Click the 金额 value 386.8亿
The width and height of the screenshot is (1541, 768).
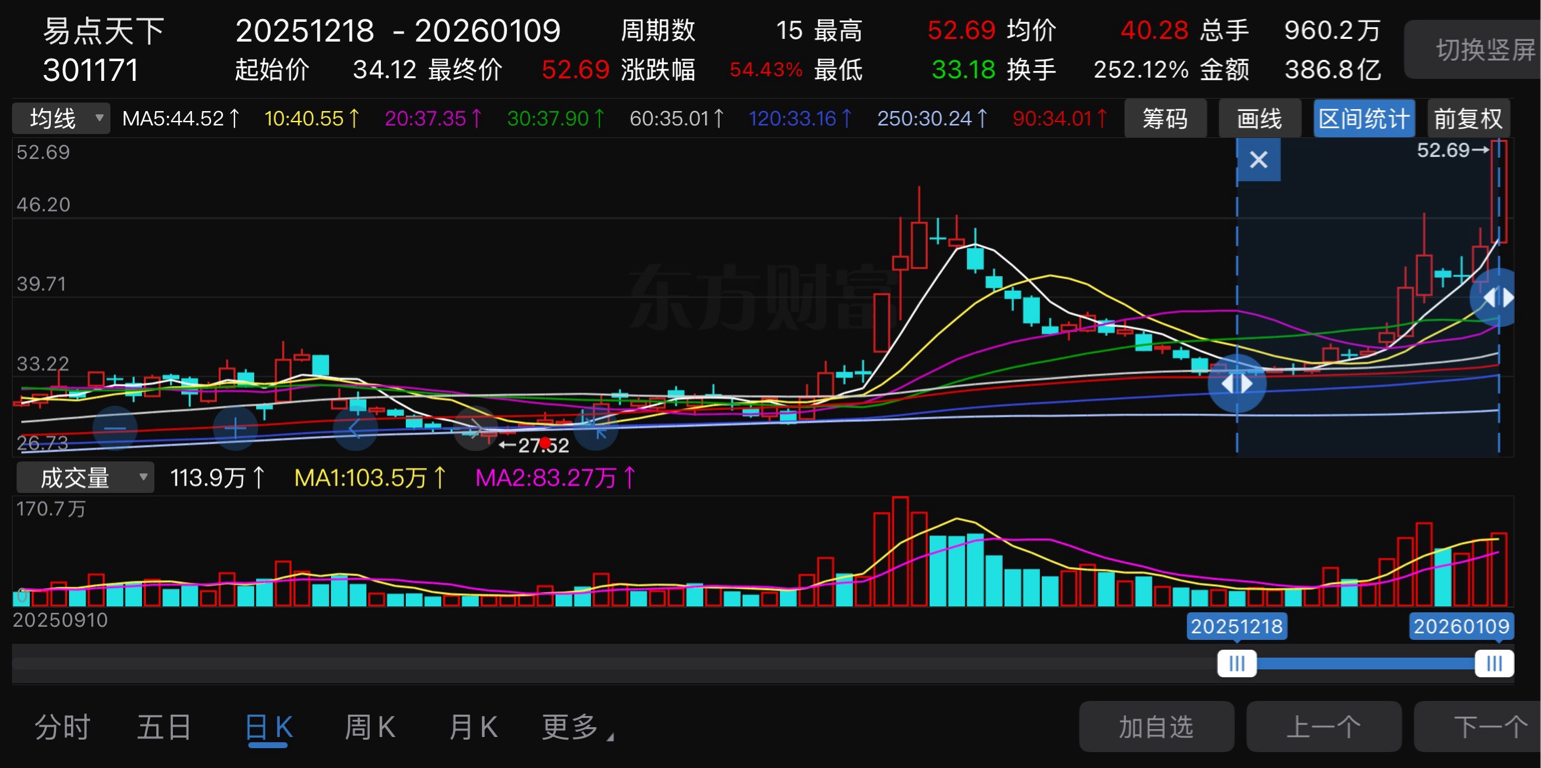click(1332, 70)
